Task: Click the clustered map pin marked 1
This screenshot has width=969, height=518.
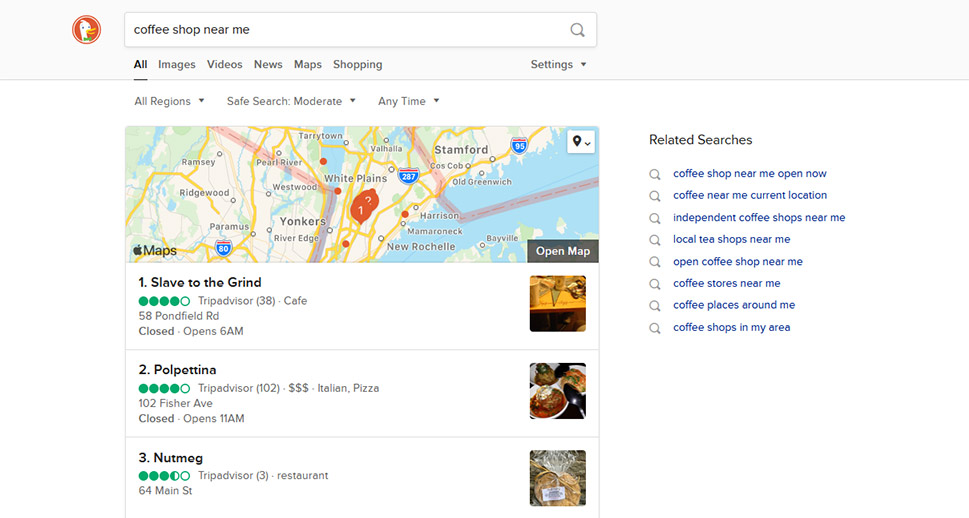Action: (x=360, y=211)
